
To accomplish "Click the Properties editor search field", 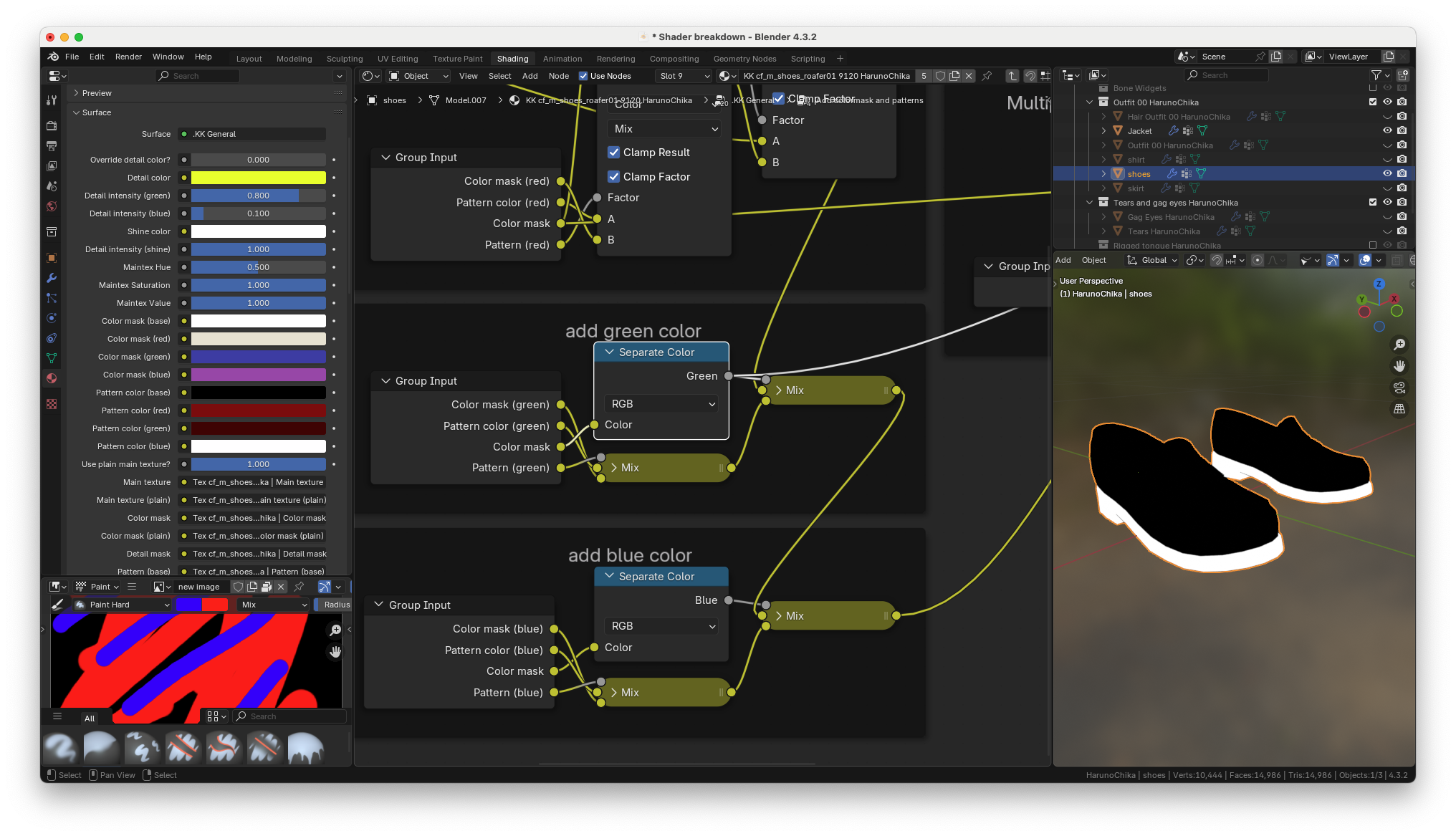I will click(197, 76).
